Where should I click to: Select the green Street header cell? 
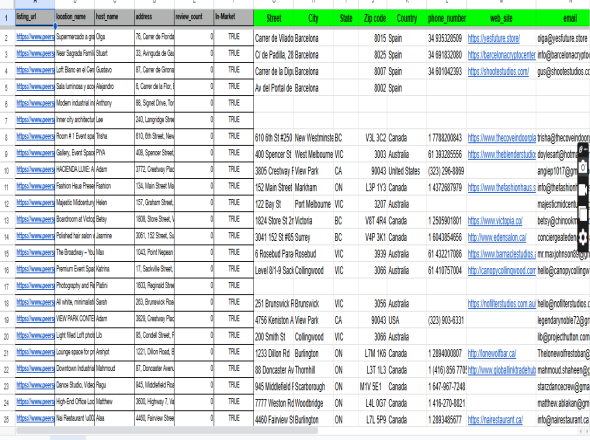point(274,18)
